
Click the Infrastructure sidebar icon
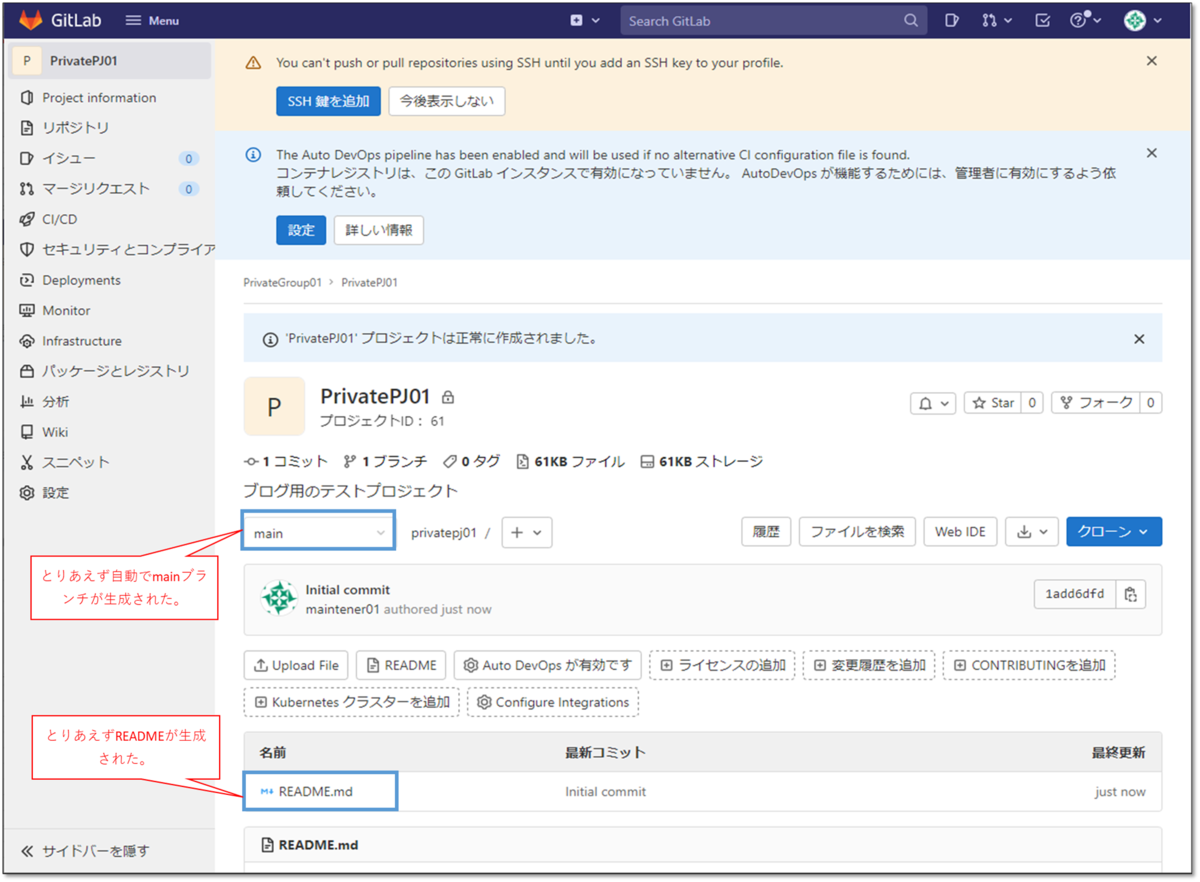point(27,341)
